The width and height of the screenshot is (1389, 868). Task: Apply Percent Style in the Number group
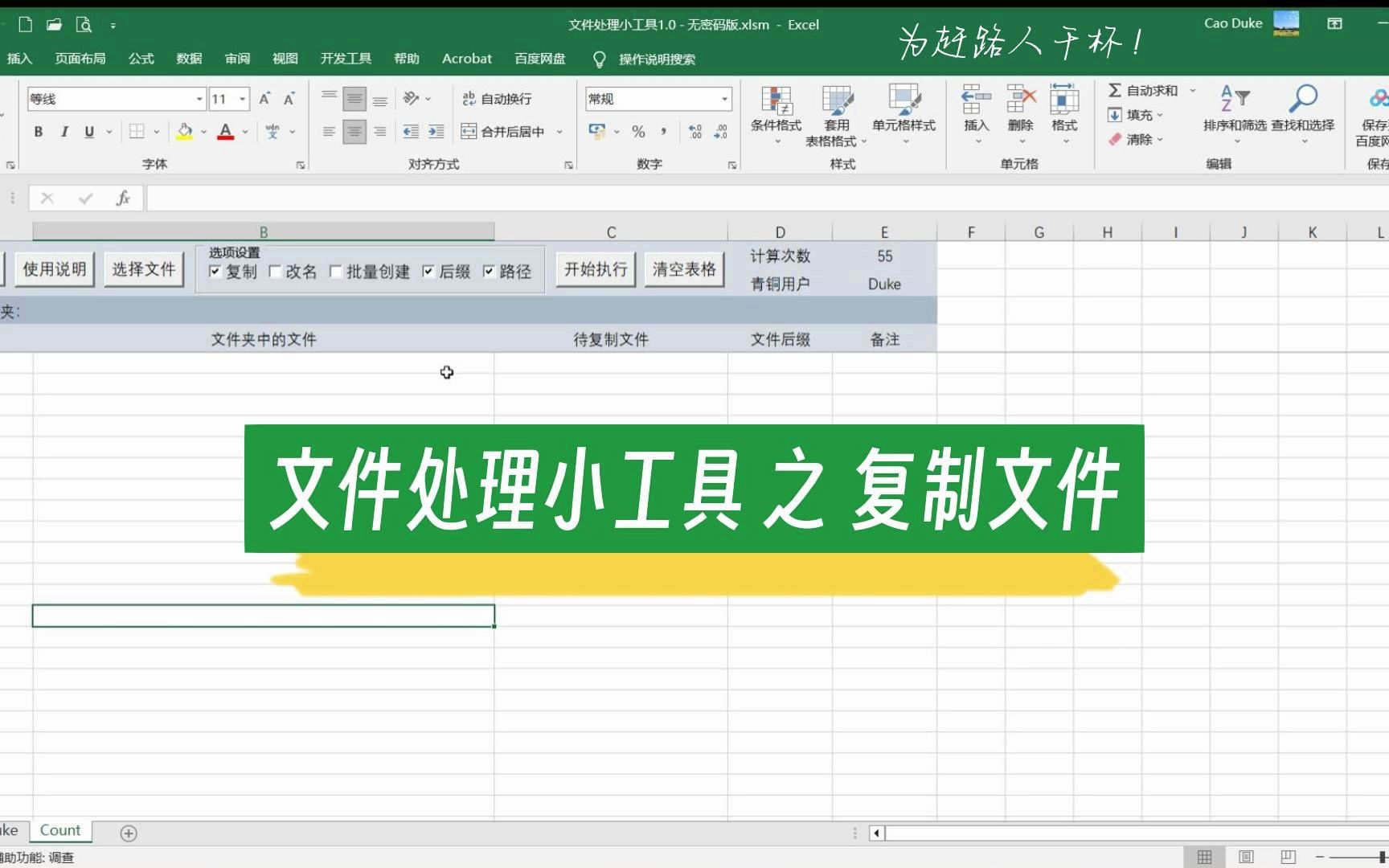tap(639, 131)
